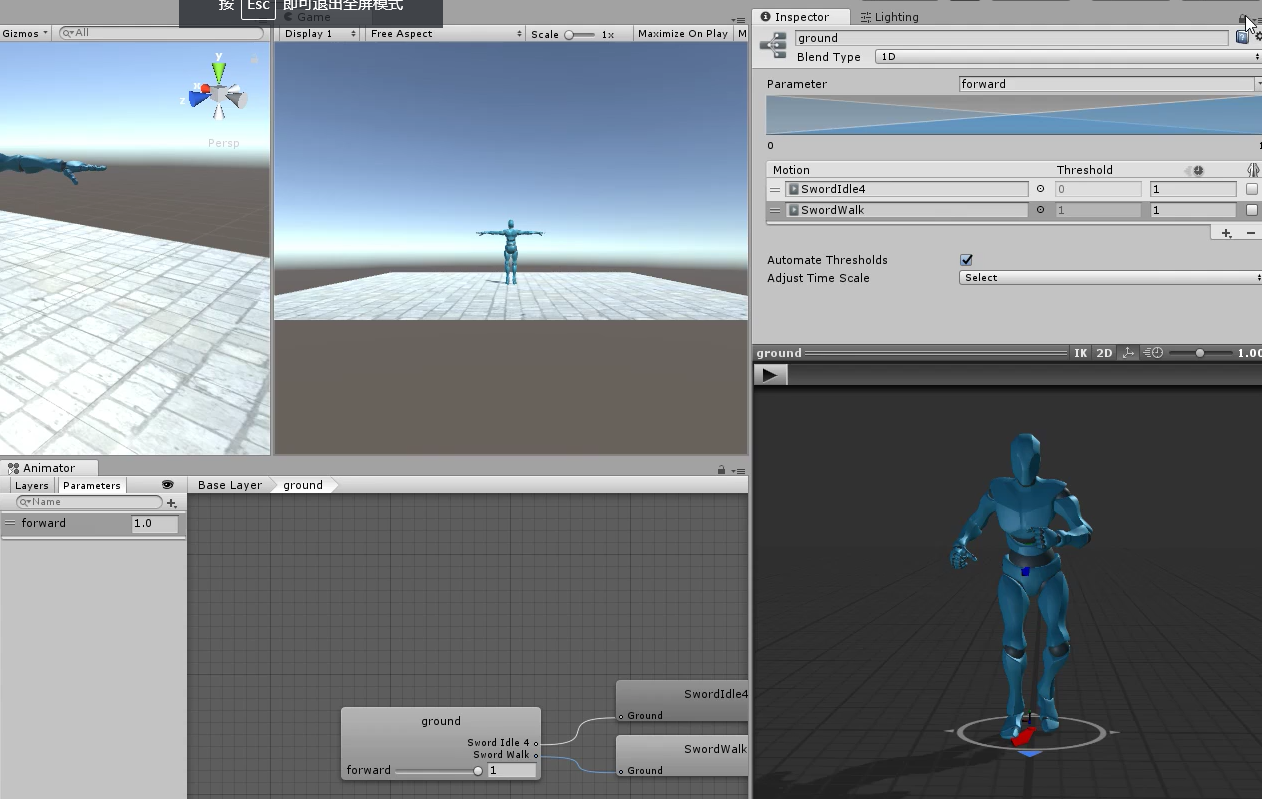Screen dimensions: 1262x799
Task: Click the forward parameter value 1.0 field
Action: pos(155,523)
